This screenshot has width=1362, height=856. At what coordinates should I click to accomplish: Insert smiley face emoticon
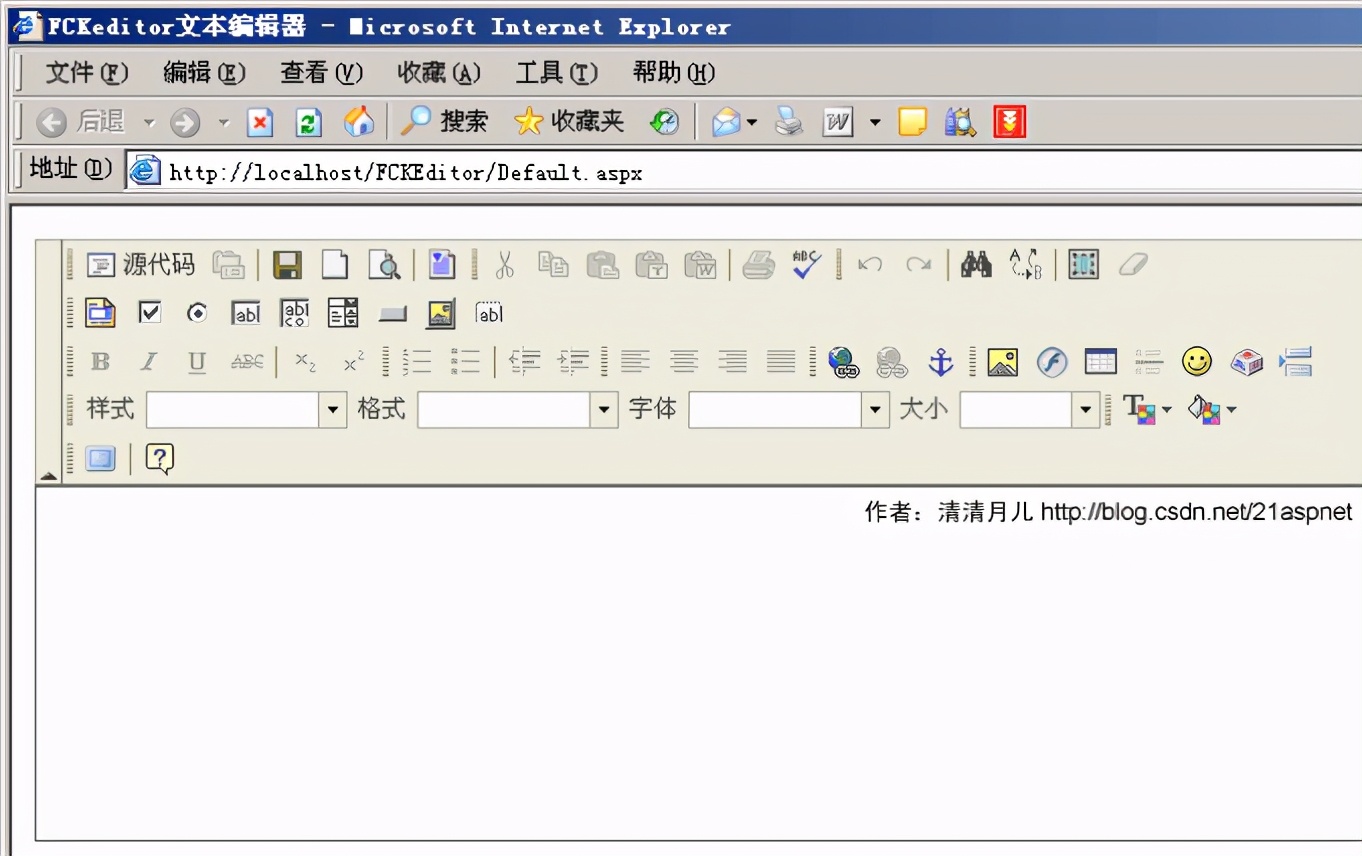(x=1197, y=362)
